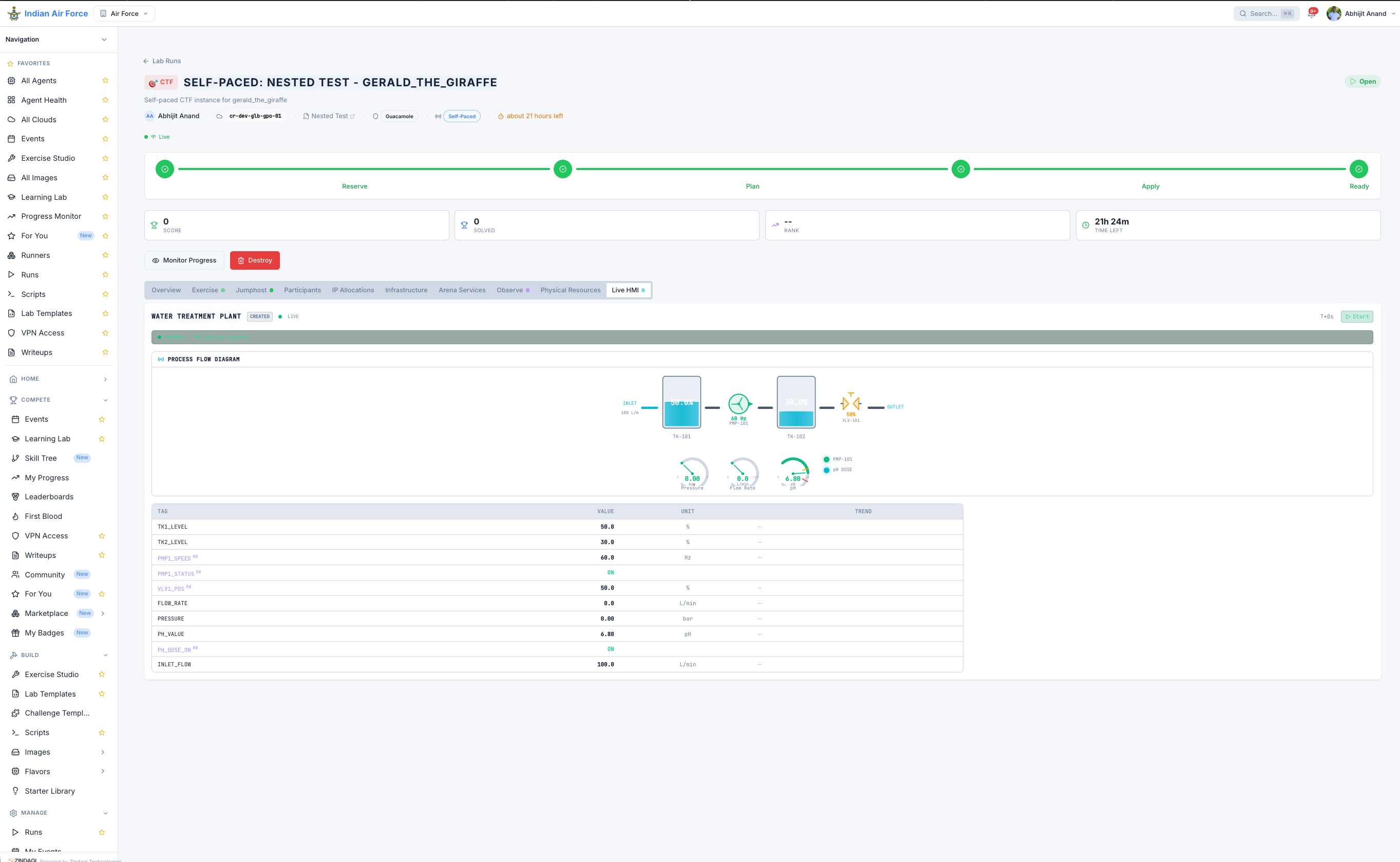Screen dimensions: 1400x862
Task: Toggle the PH_DOSE_ON ON value
Action: pyautogui.click(x=610, y=649)
